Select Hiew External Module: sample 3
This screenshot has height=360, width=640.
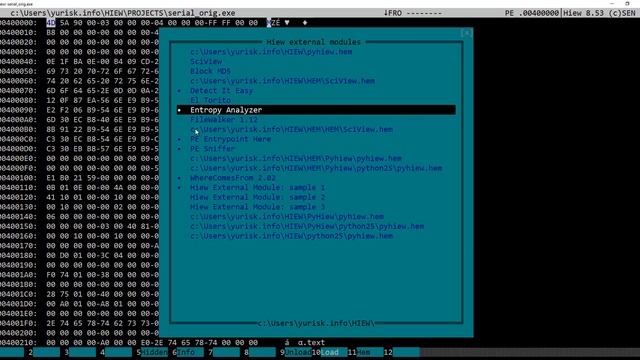coord(258,207)
